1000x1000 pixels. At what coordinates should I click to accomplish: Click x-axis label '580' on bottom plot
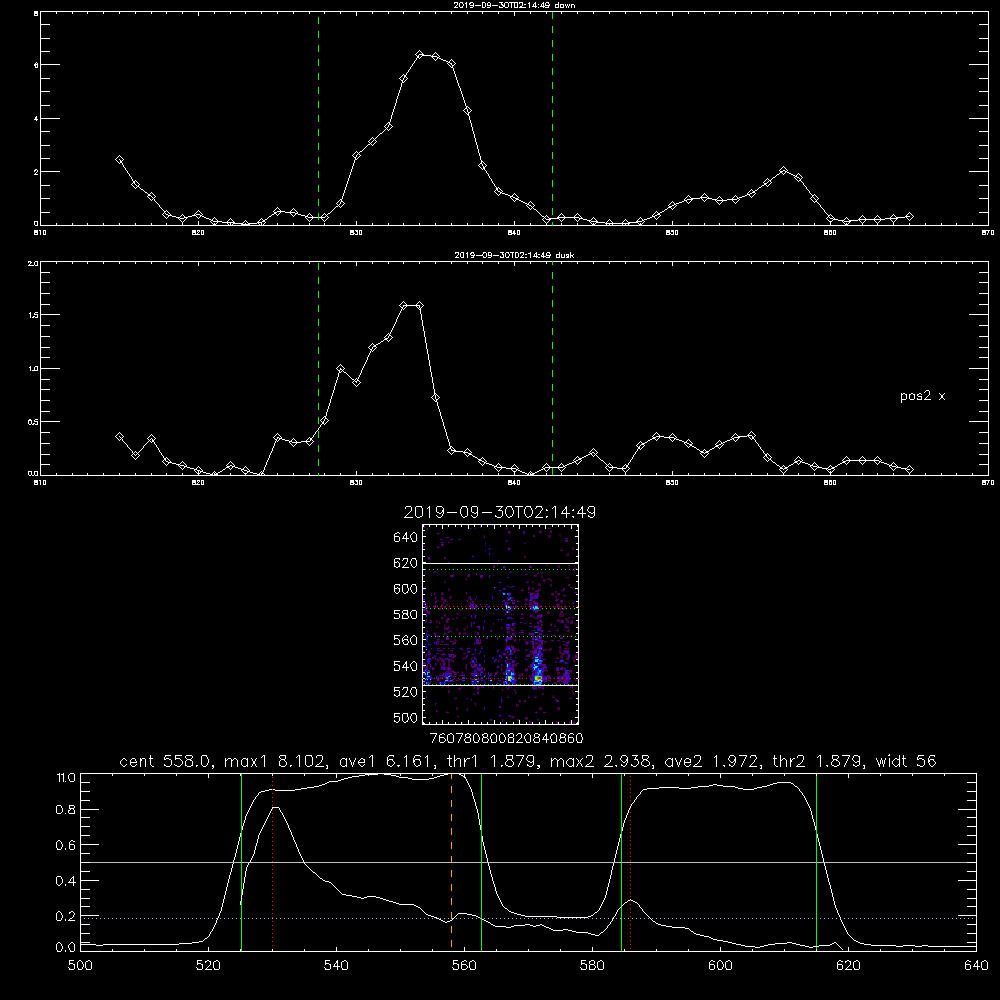[592, 966]
